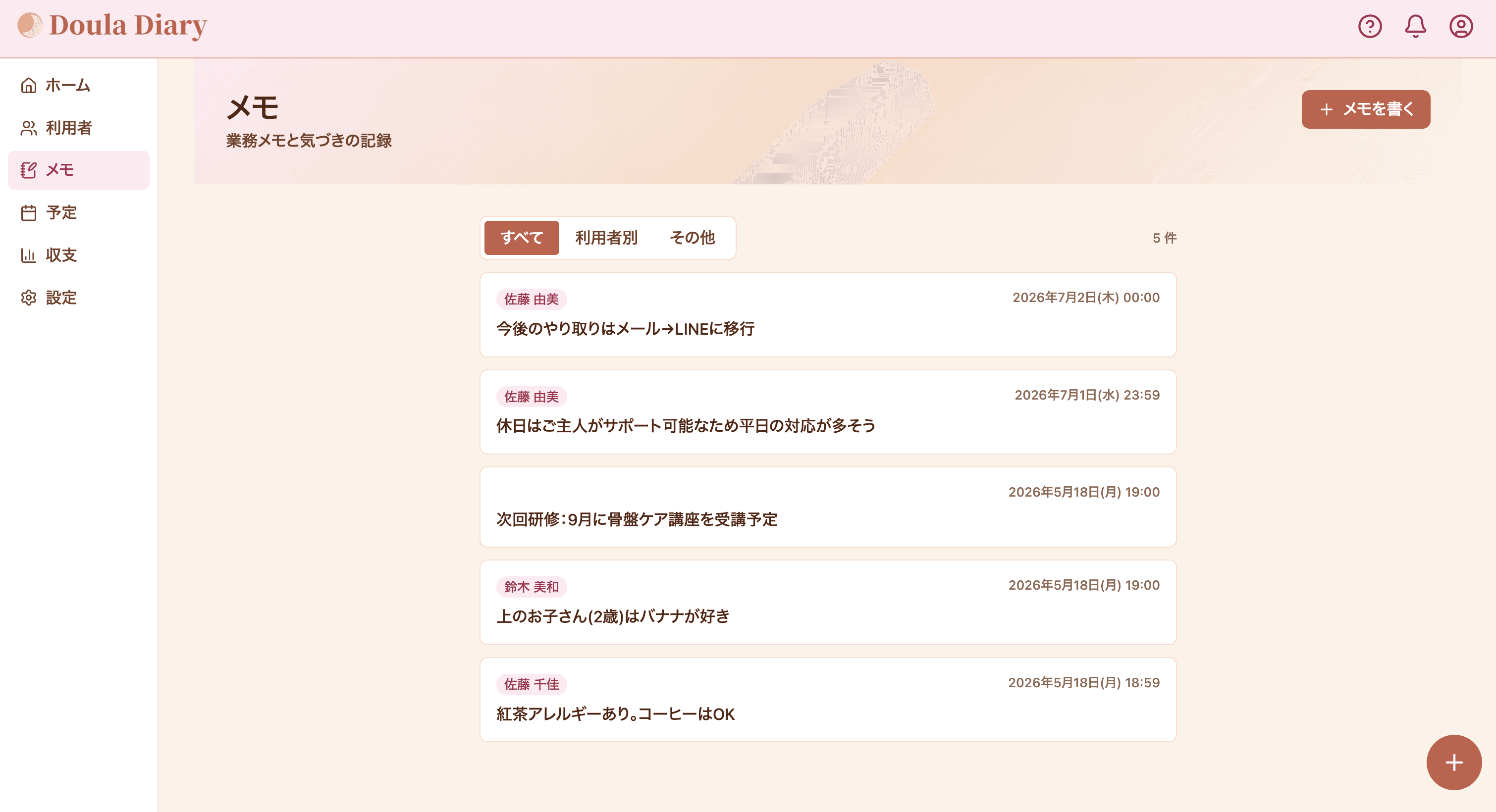Open the user account profile icon
This screenshot has width=1496, height=812.
click(x=1460, y=26)
